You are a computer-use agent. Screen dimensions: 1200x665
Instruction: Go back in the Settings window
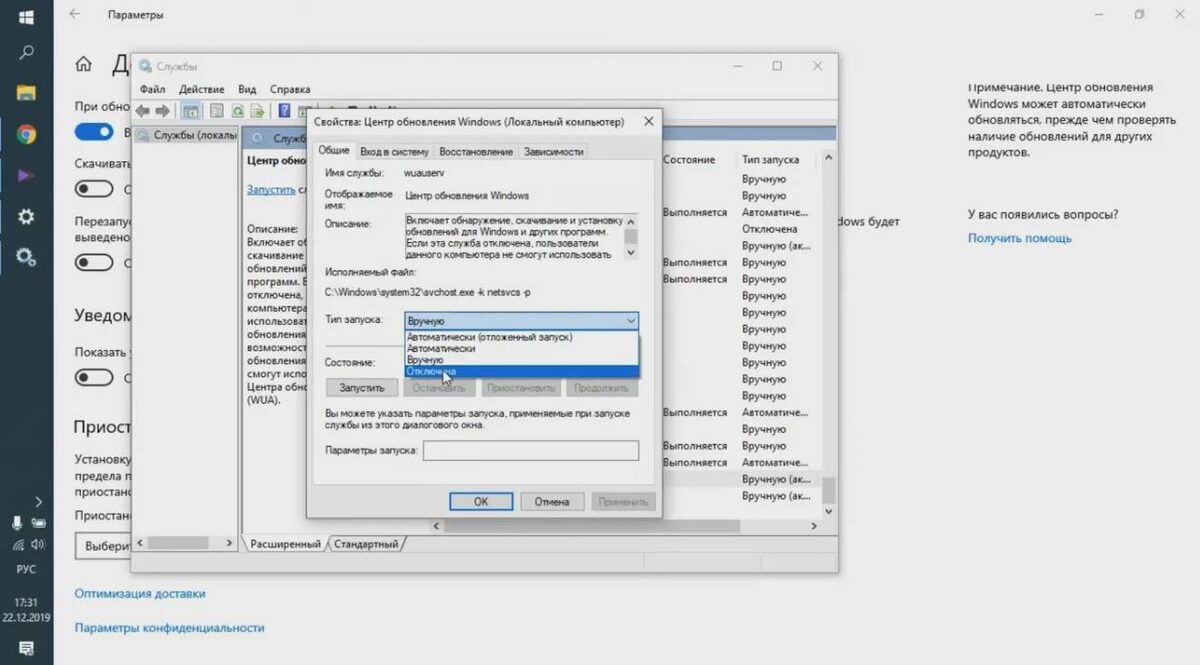pyautogui.click(x=75, y=15)
